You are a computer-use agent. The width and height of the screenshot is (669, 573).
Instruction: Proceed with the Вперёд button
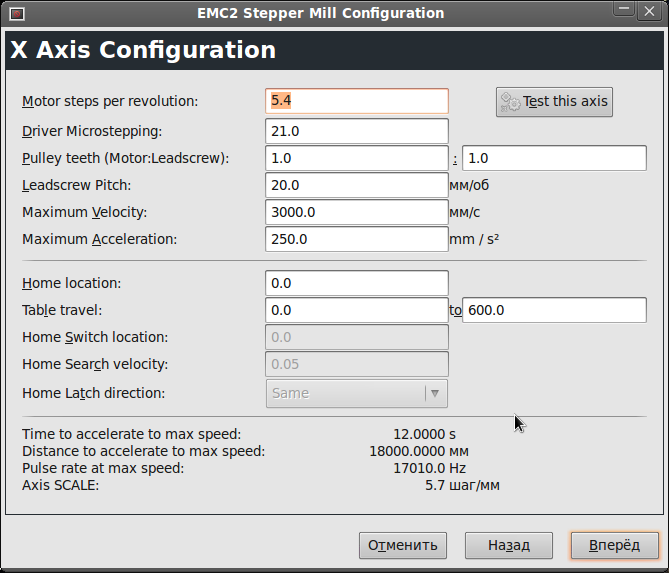tap(614, 545)
